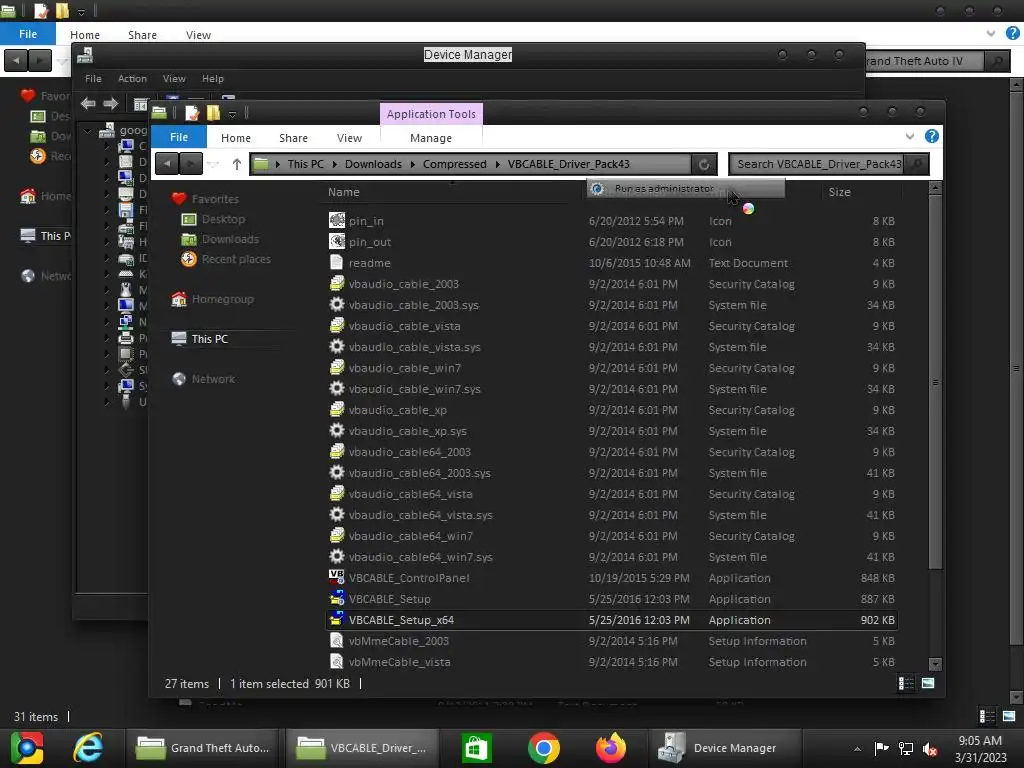This screenshot has height=768, width=1024.
Task: Open the Microsoft Store taskbar icon
Action: [x=477, y=748]
